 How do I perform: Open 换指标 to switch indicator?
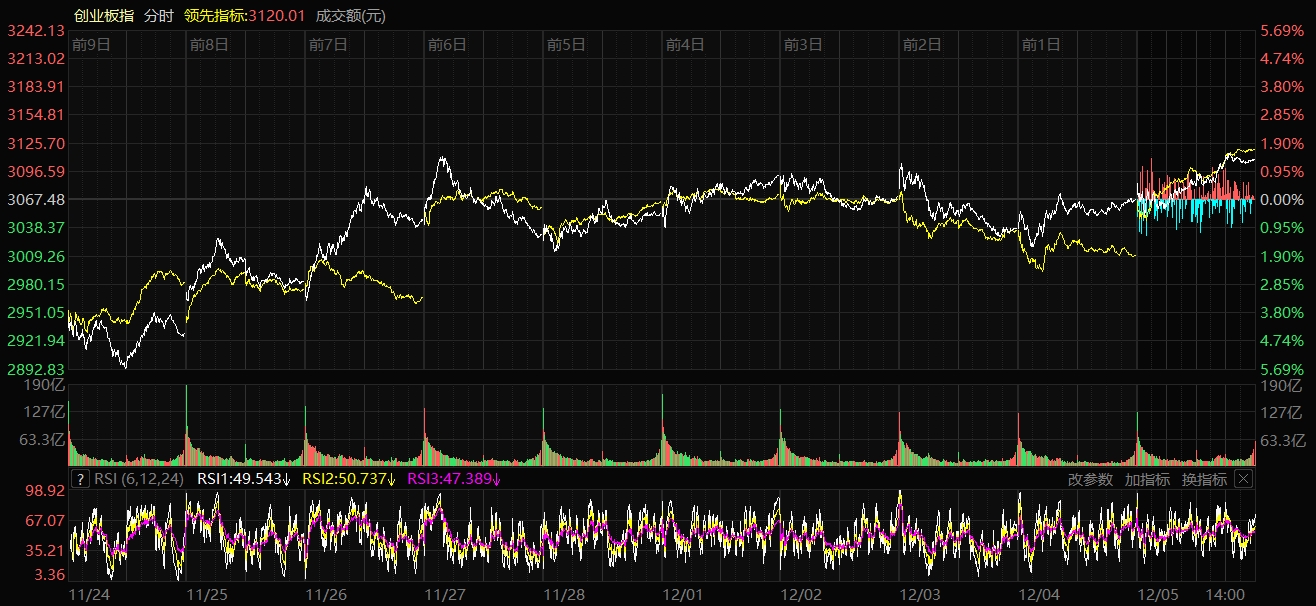coord(1204,479)
